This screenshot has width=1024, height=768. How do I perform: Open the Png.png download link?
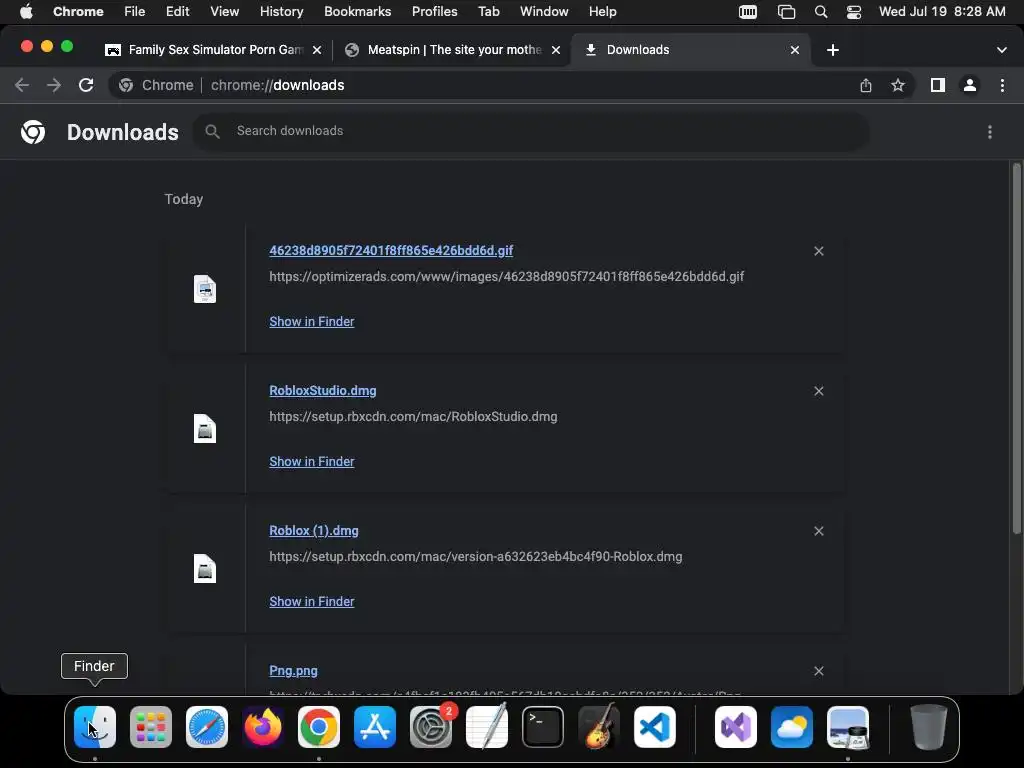click(x=293, y=671)
